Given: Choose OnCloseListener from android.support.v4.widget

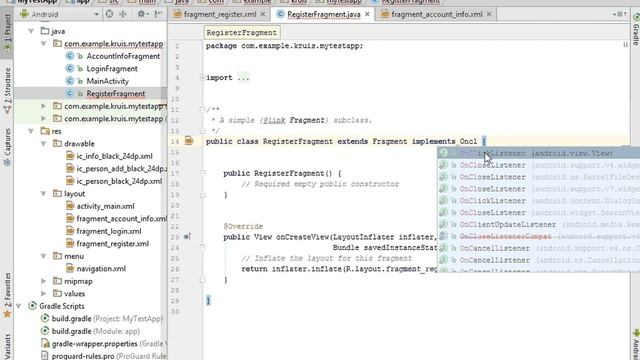Looking at the screenshot, I should coord(539,165).
